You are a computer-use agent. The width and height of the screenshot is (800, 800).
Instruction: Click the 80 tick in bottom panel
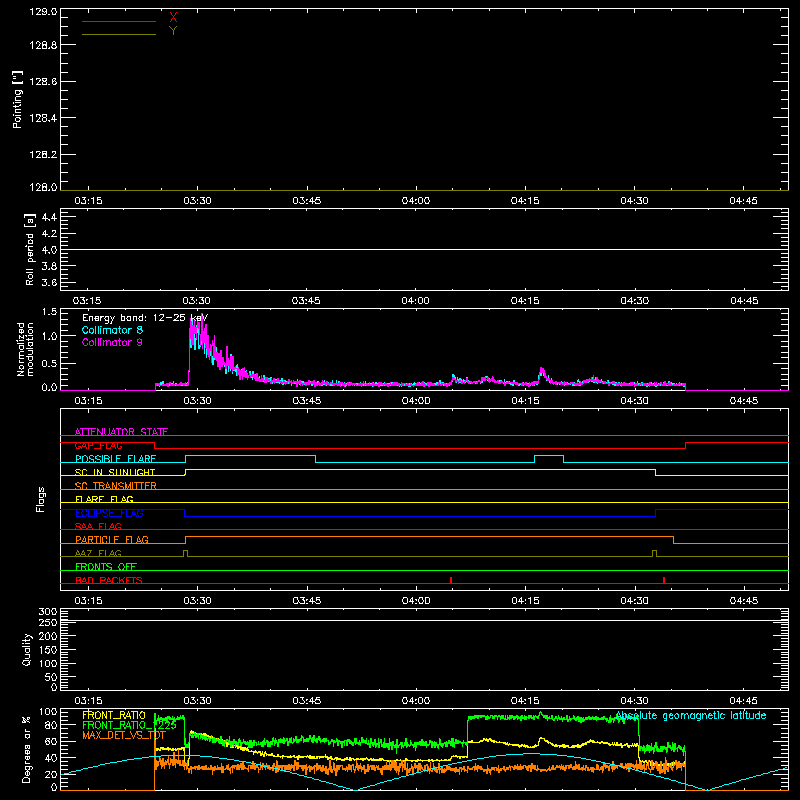pos(52,725)
